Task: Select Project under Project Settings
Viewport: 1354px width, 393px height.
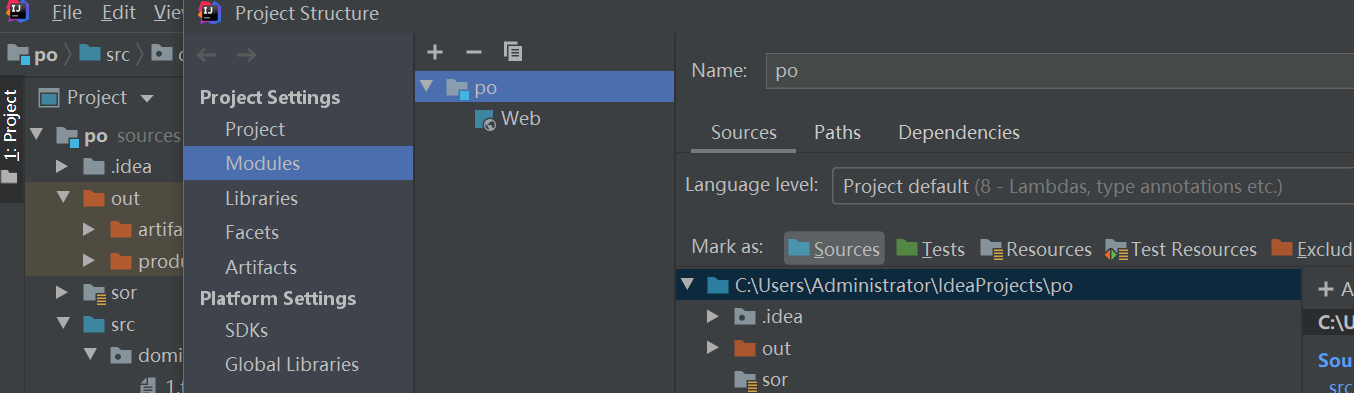Action: [x=255, y=129]
